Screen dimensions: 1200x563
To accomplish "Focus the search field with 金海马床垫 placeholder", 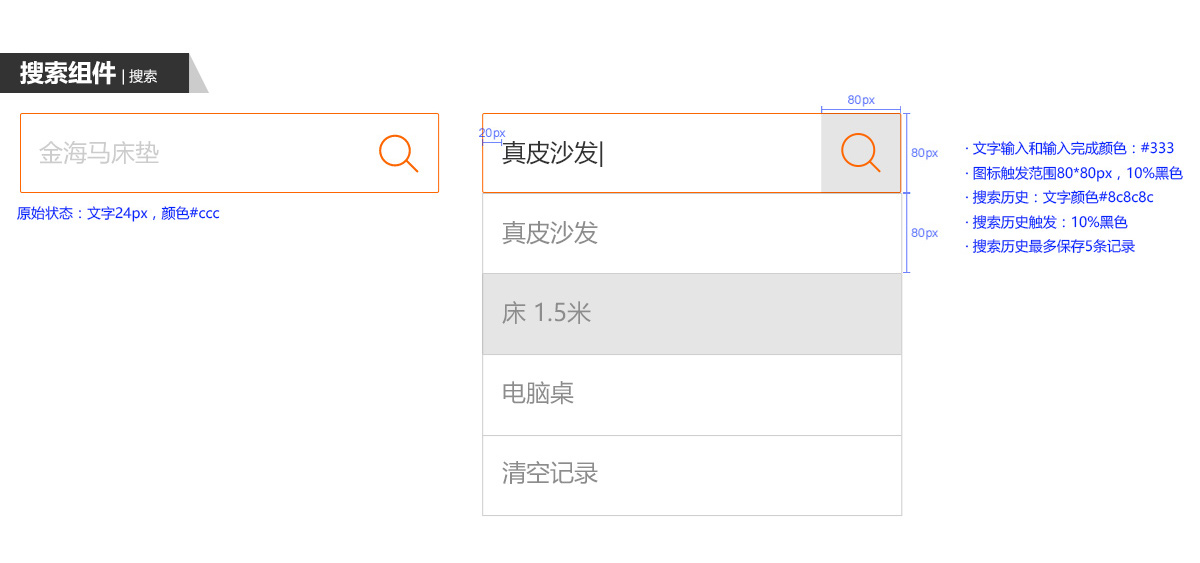I will (x=200, y=153).
